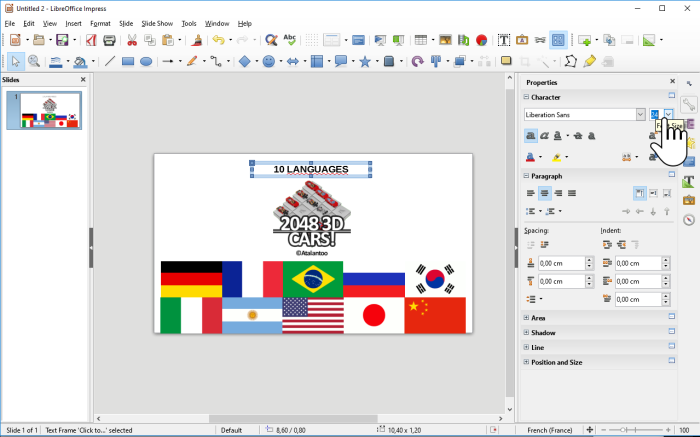
Task: Expand Position and Size section
Action: 526,362
